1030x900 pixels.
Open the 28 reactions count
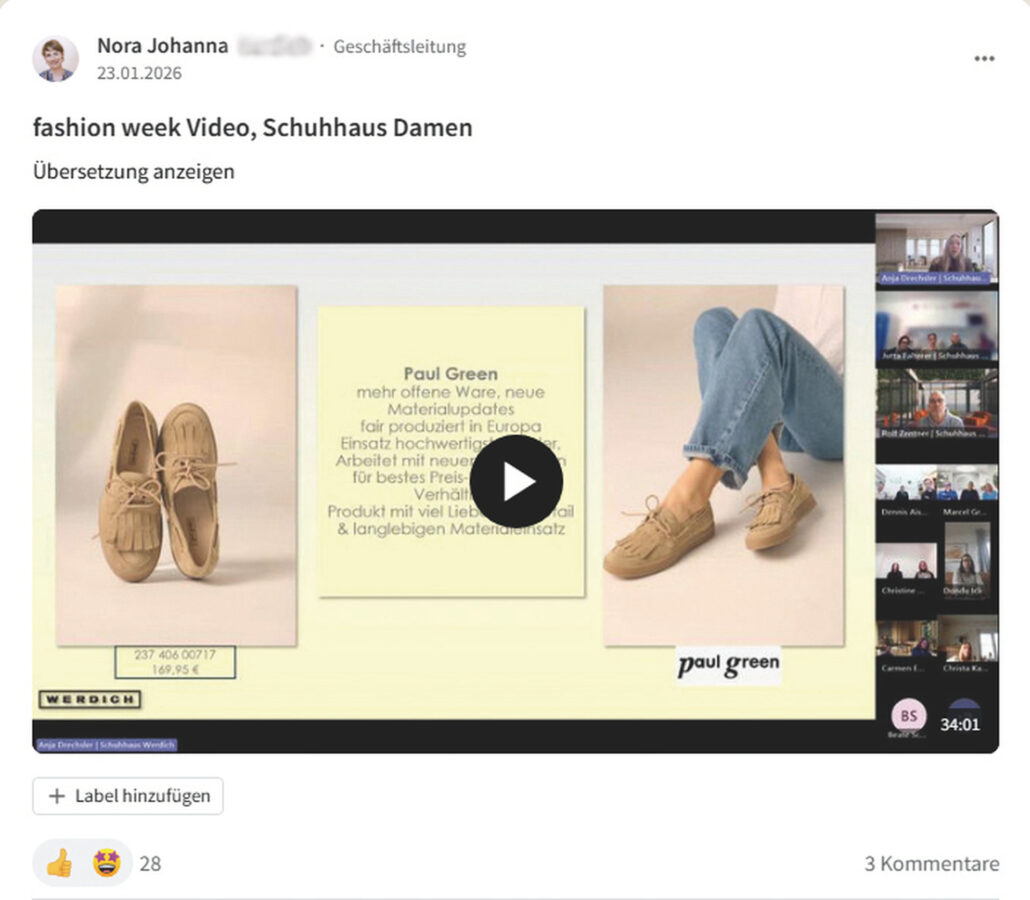pyautogui.click(x=150, y=863)
